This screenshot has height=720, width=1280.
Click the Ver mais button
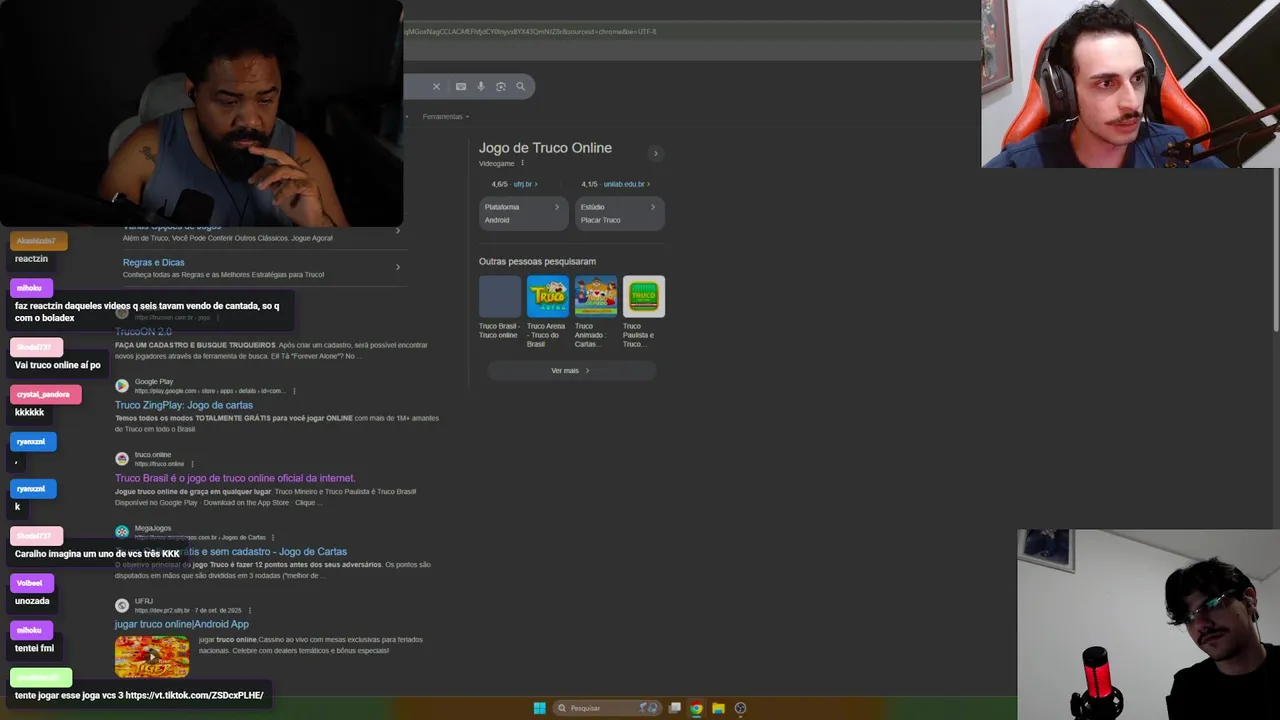click(571, 371)
